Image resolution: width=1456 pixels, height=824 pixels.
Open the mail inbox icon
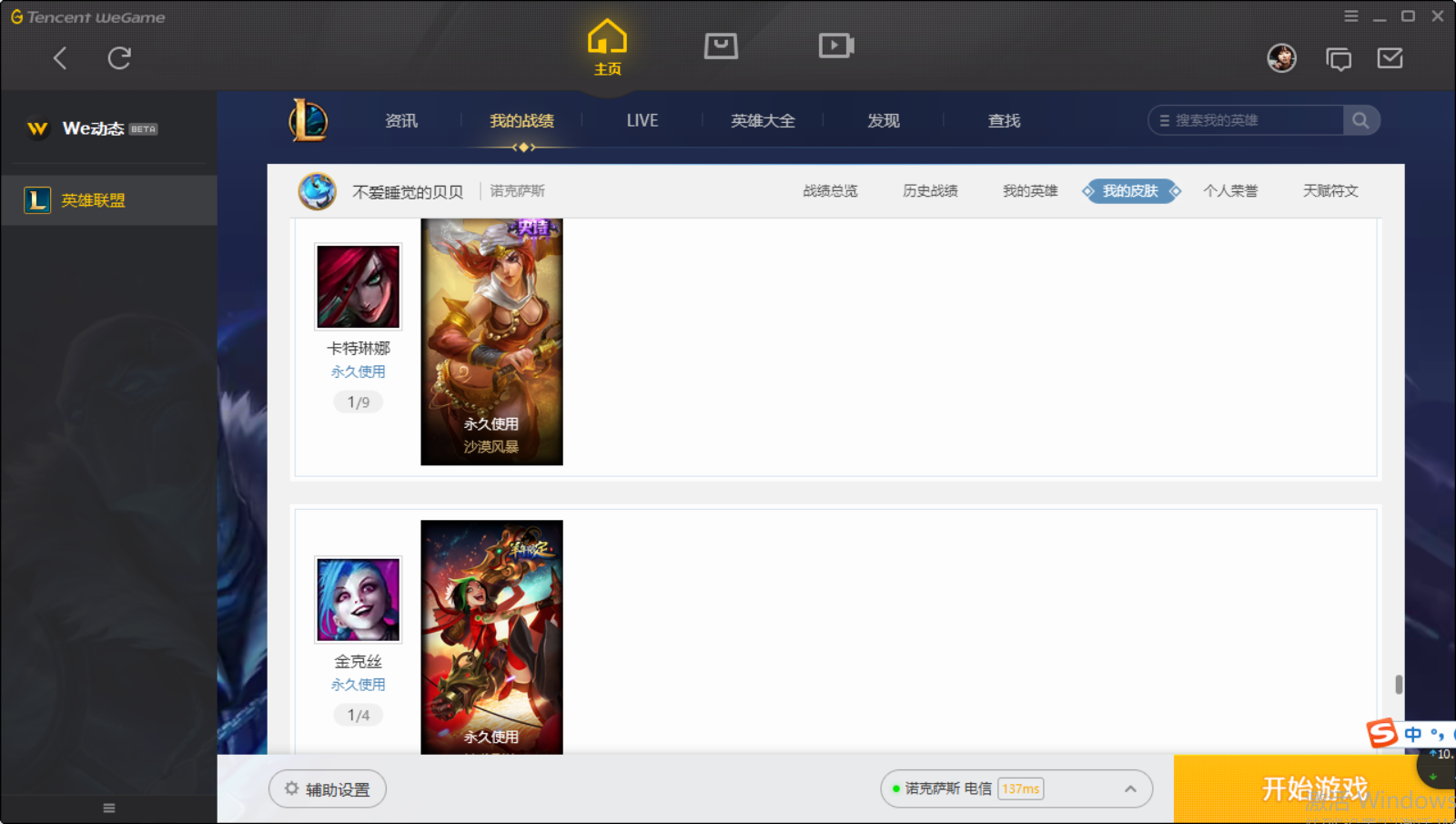click(x=1390, y=58)
